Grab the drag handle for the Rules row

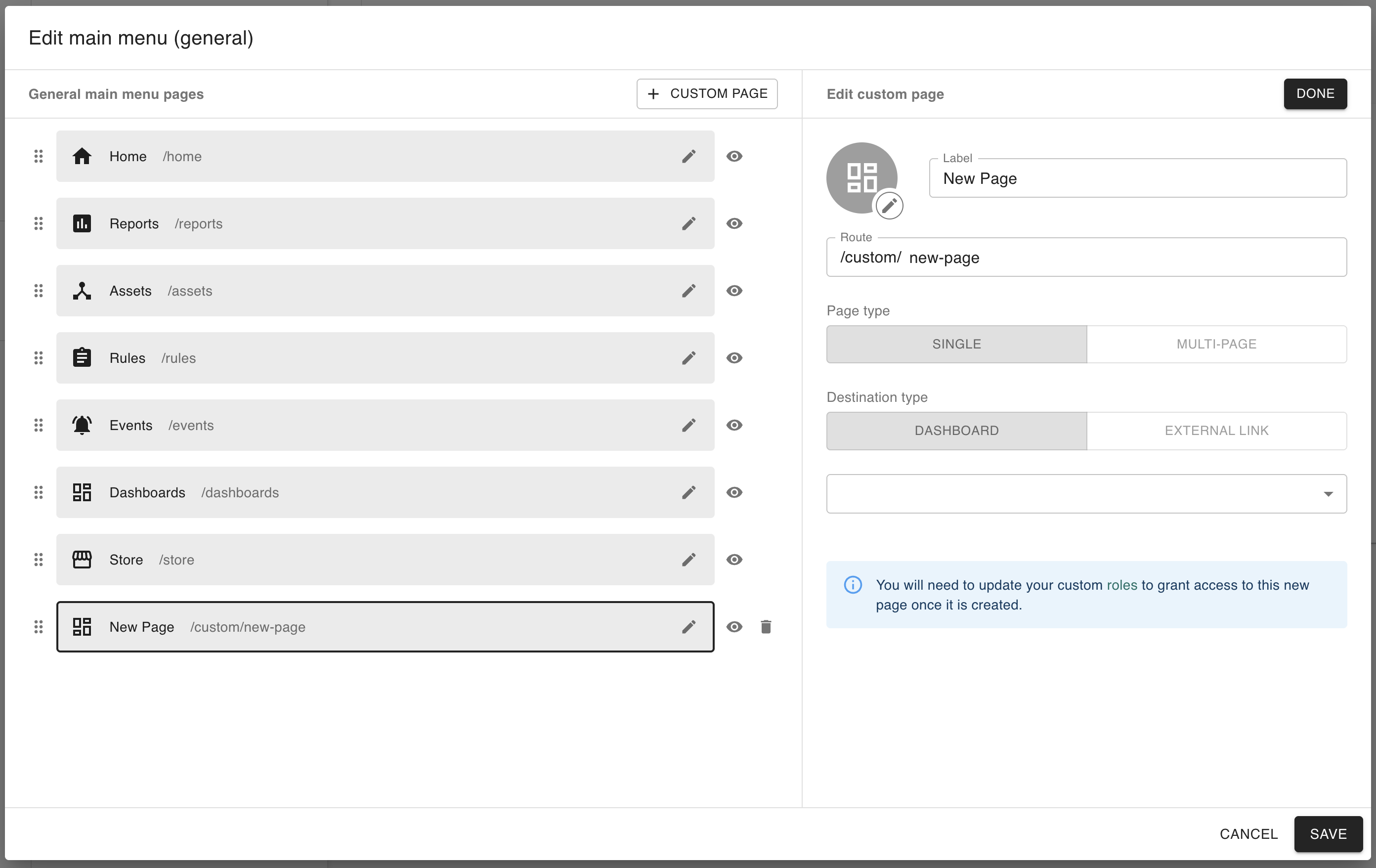coord(38,358)
